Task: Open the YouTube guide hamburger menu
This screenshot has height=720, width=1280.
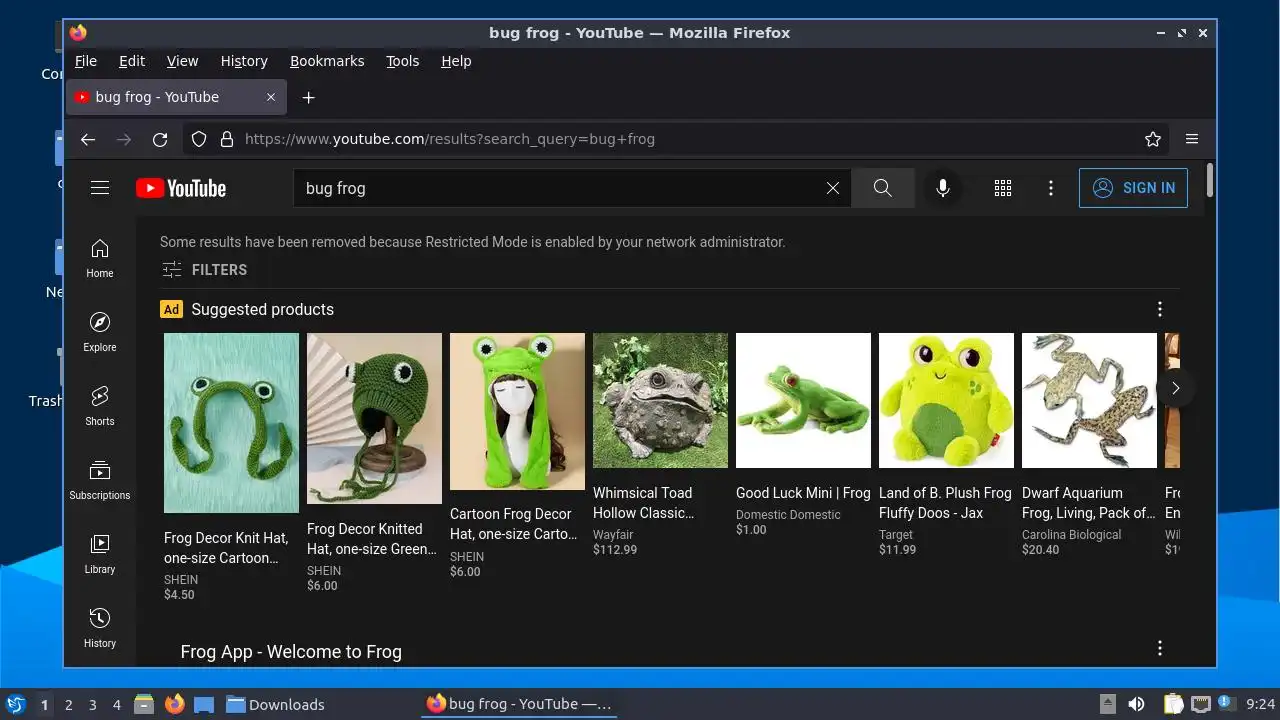Action: click(100, 188)
